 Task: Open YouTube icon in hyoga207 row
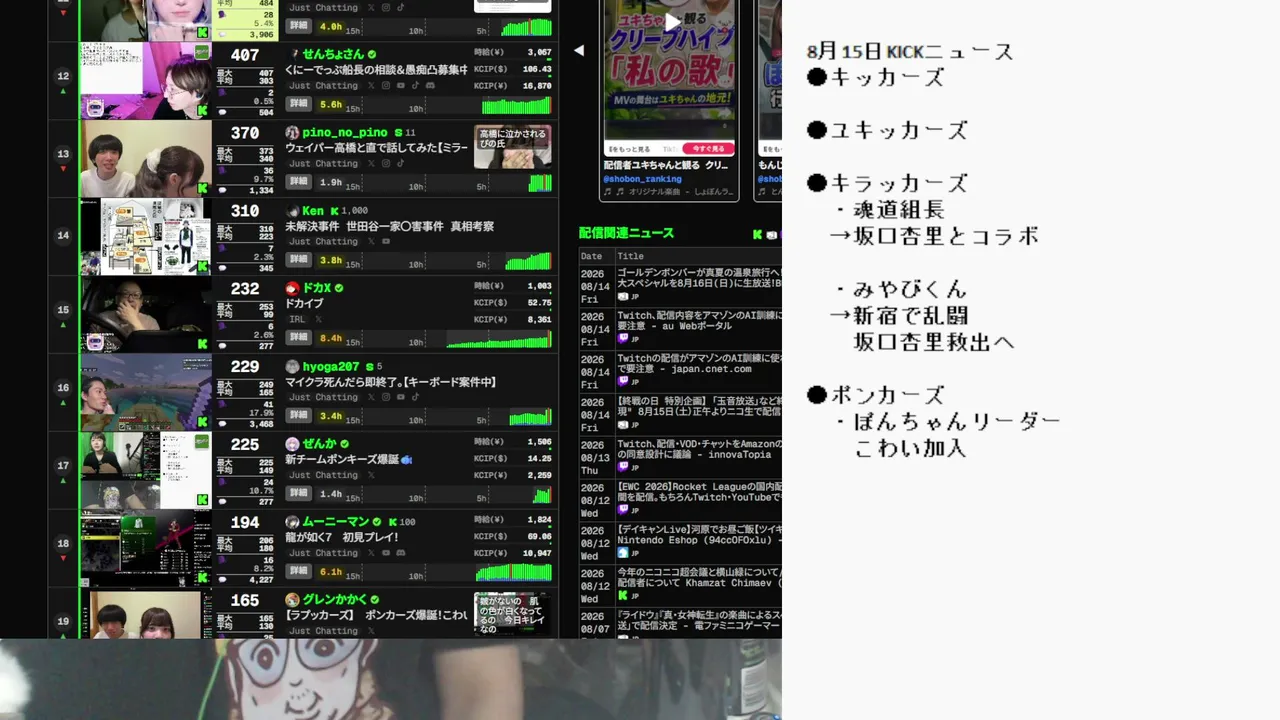(x=401, y=398)
